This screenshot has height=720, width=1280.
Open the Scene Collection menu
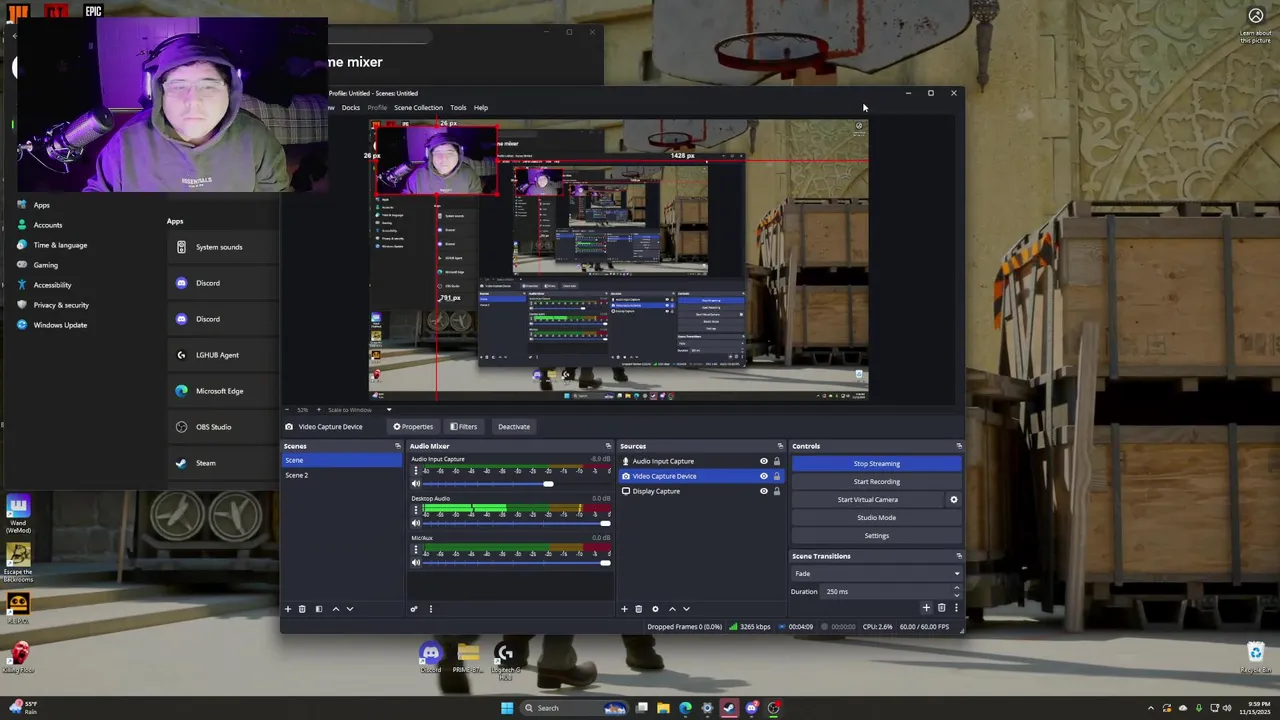[418, 108]
